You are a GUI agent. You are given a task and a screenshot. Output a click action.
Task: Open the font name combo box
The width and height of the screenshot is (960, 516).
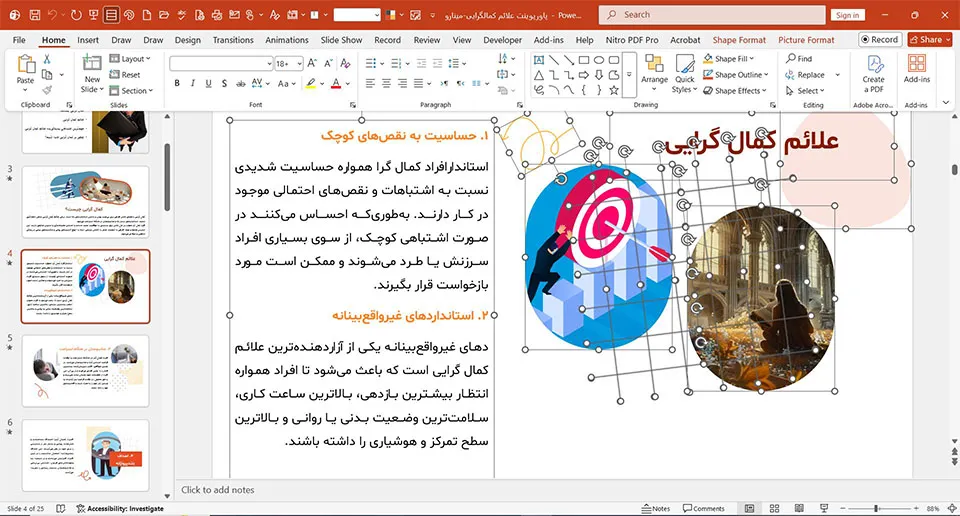[x=221, y=63]
